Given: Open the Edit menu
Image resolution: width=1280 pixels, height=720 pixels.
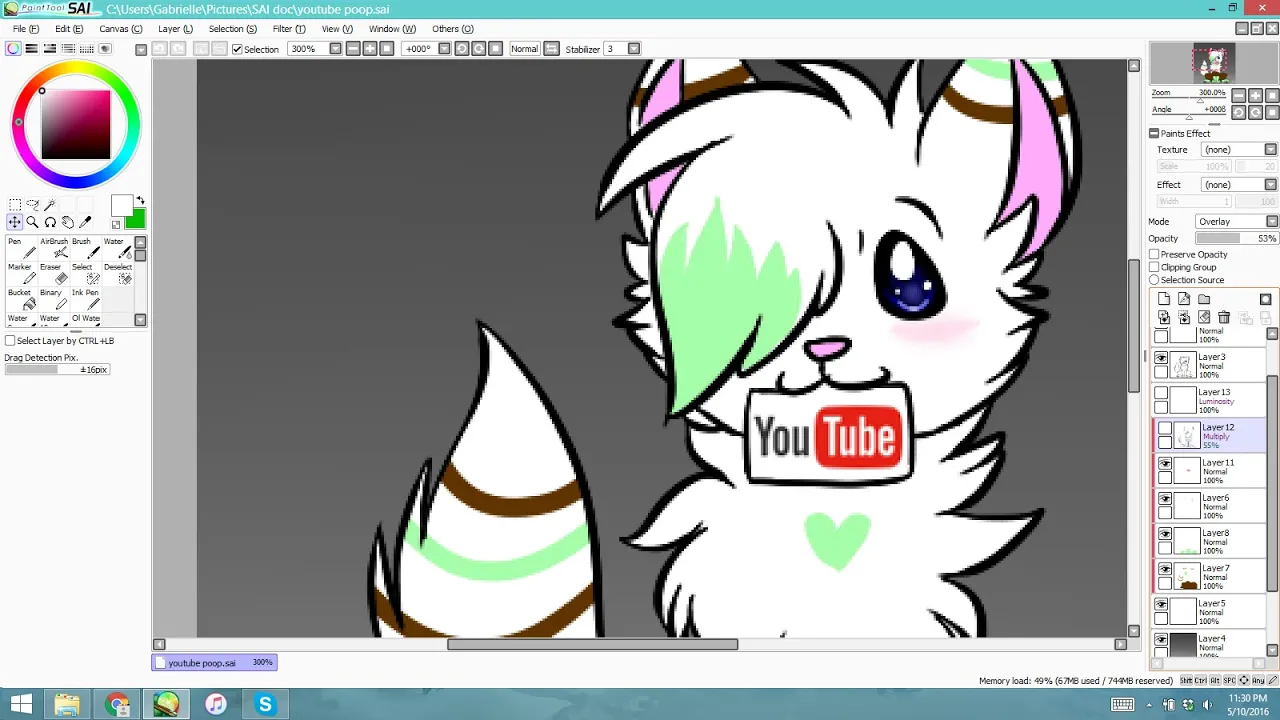Looking at the screenshot, I should 69,29.
